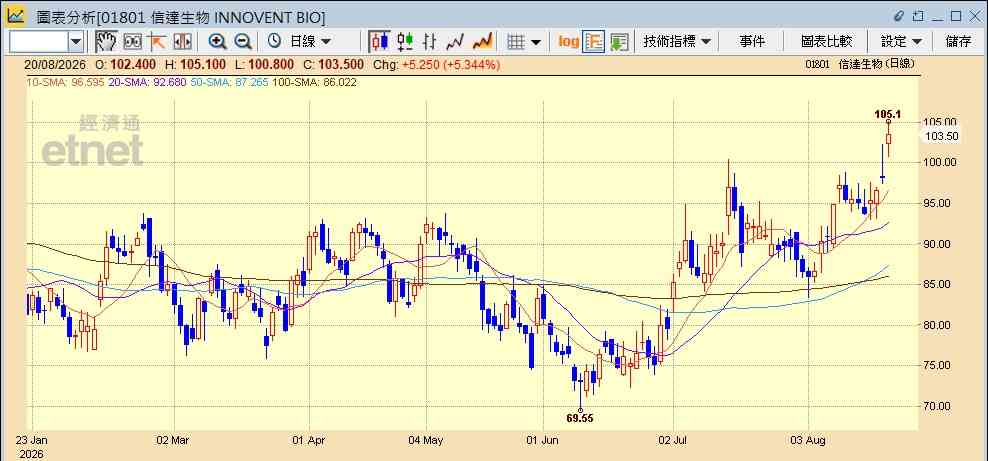Click the 03 Aug date label

click(x=808, y=440)
